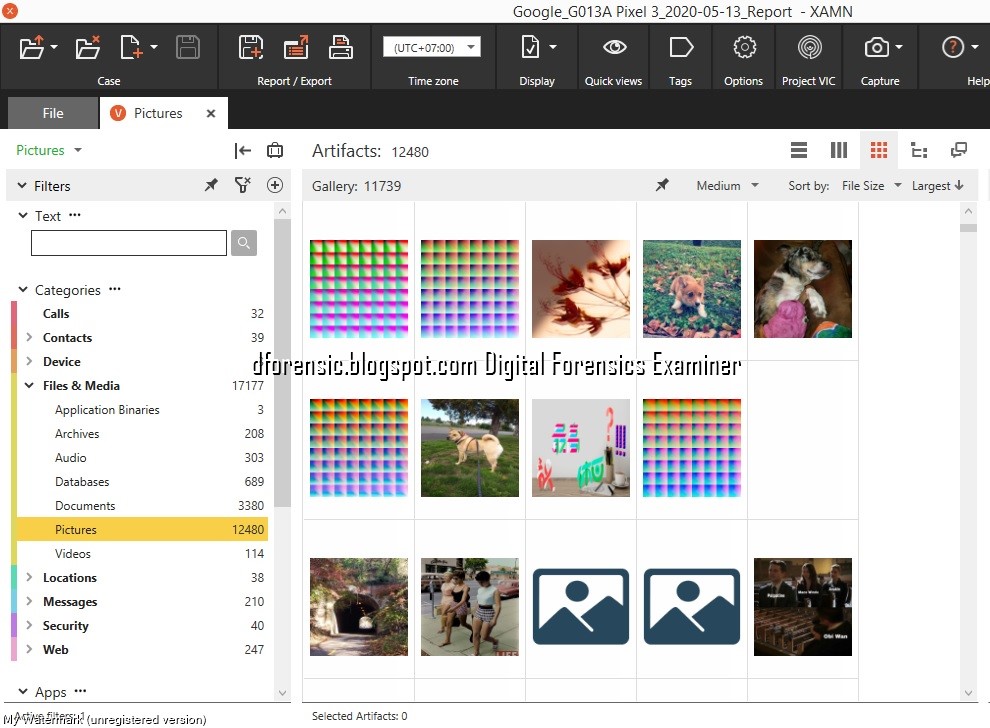Select the Documents category
Image resolution: width=990 pixels, height=728 pixels.
tap(85, 505)
